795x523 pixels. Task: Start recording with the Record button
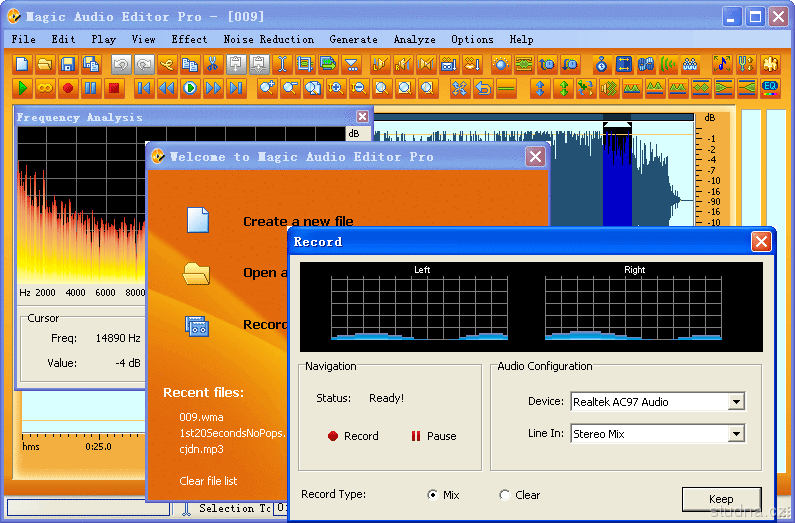pyautogui.click(x=353, y=436)
